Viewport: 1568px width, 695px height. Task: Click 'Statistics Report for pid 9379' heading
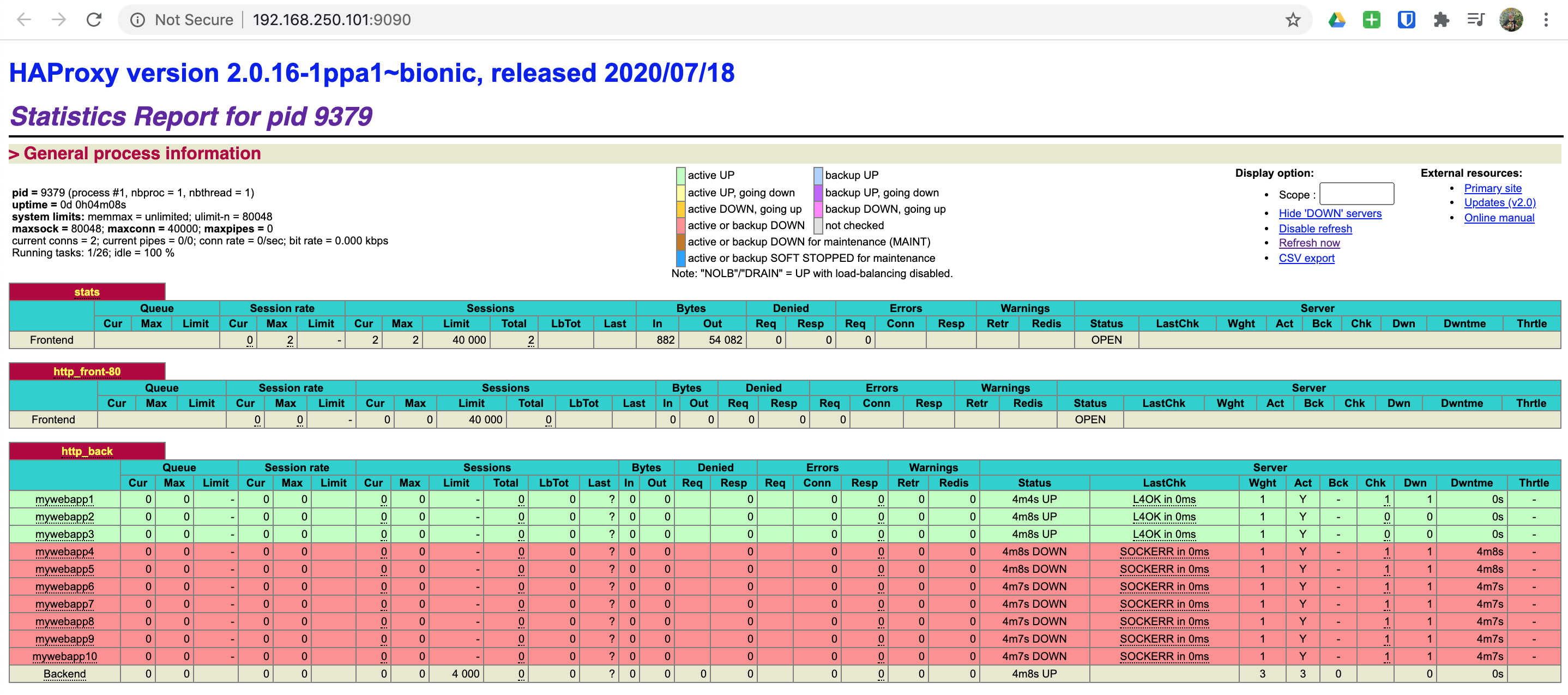(x=191, y=116)
